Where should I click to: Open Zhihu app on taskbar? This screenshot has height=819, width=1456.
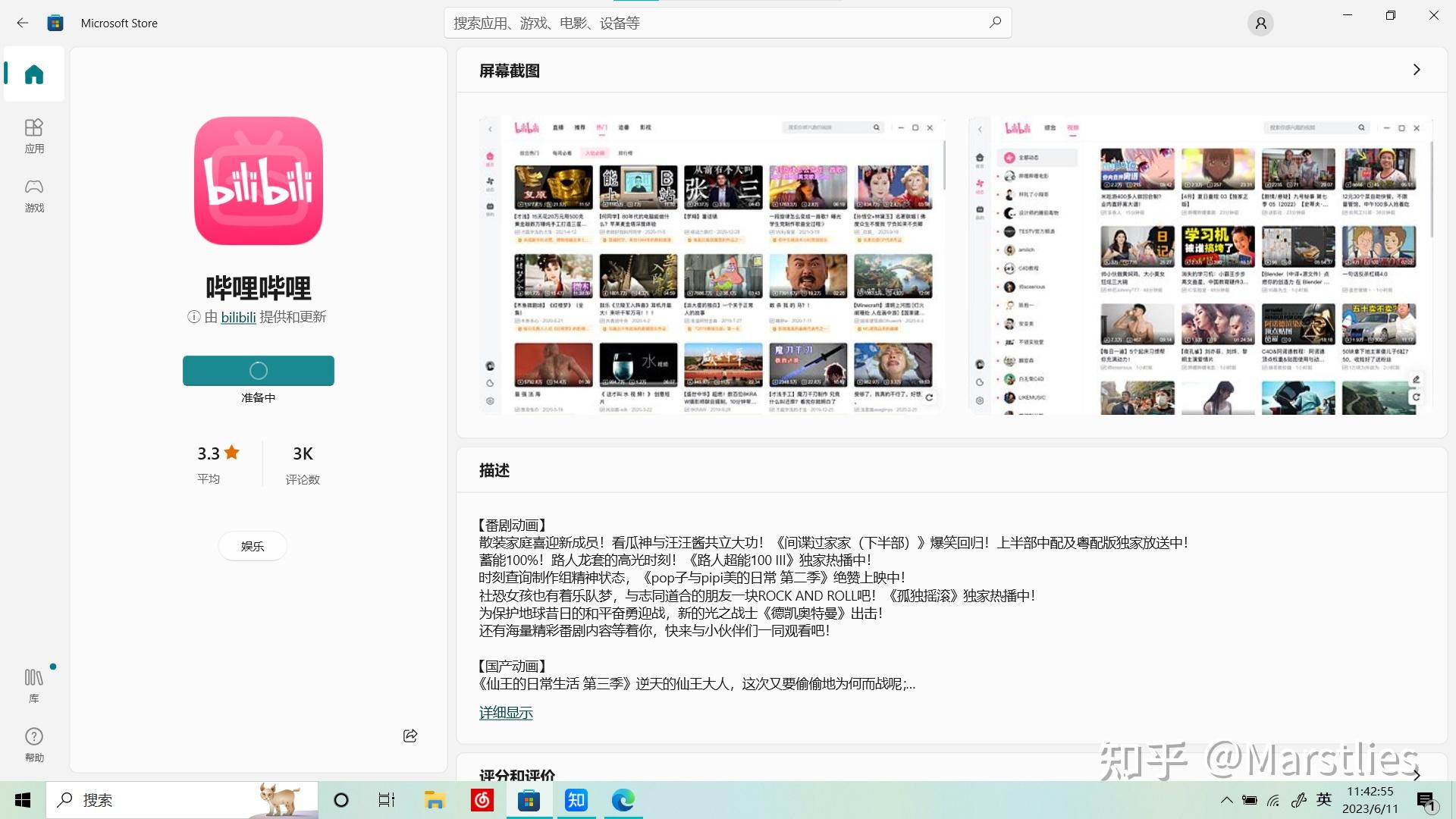(x=576, y=800)
